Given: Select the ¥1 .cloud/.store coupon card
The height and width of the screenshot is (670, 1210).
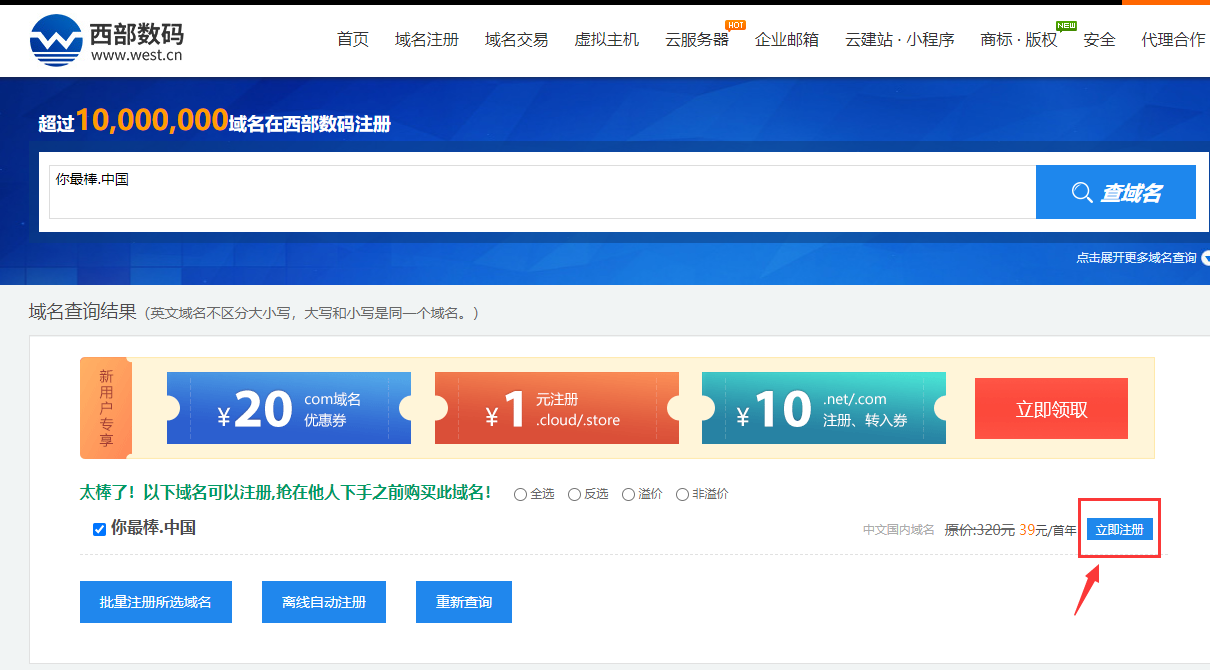Looking at the screenshot, I should point(557,408).
